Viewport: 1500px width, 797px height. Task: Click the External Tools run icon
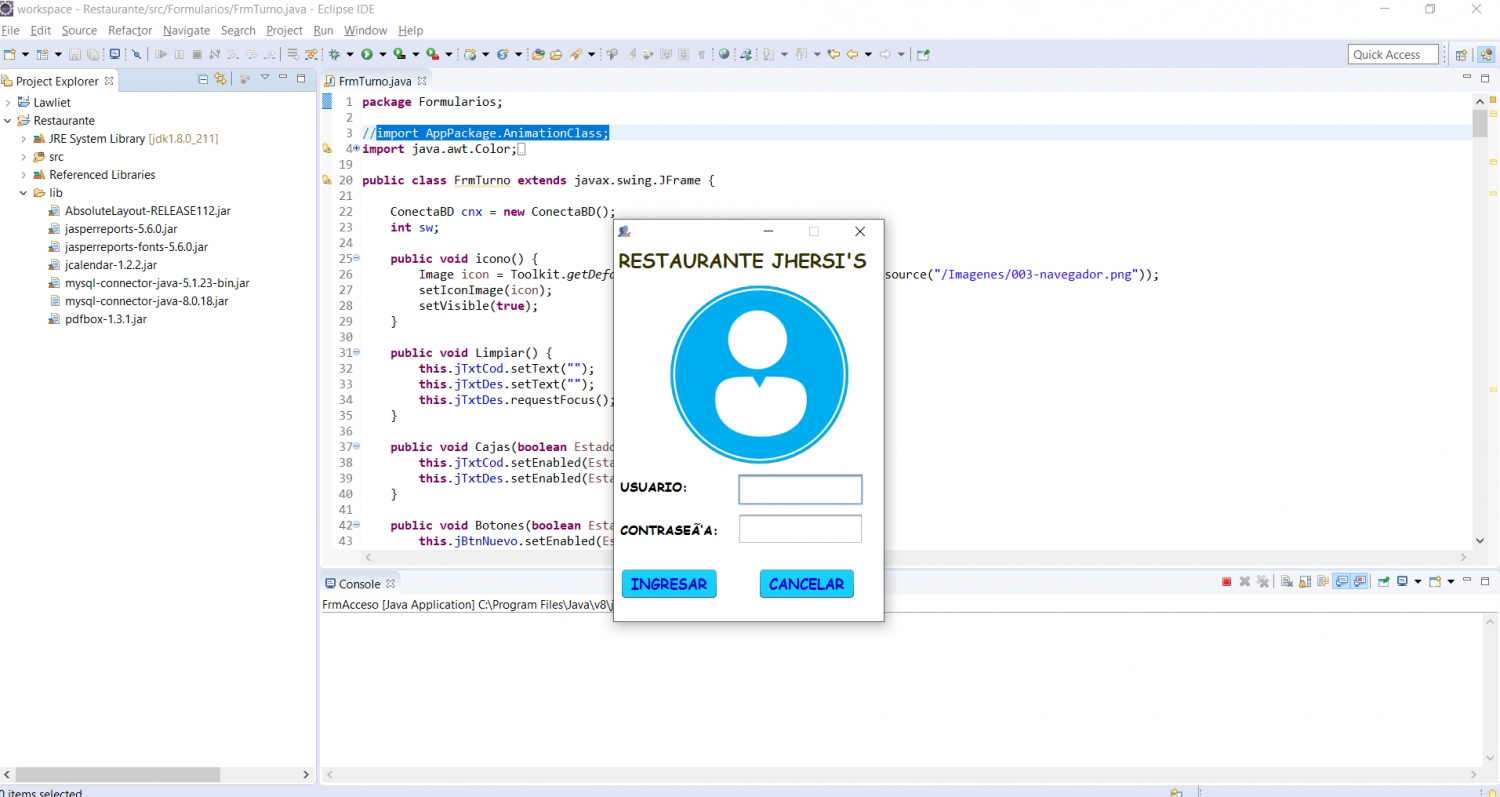[432, 54]
